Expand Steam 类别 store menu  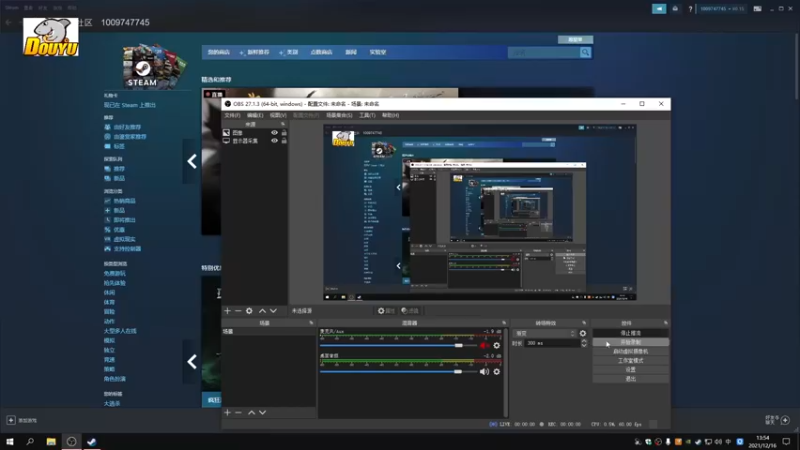click(x=289, y=52)
